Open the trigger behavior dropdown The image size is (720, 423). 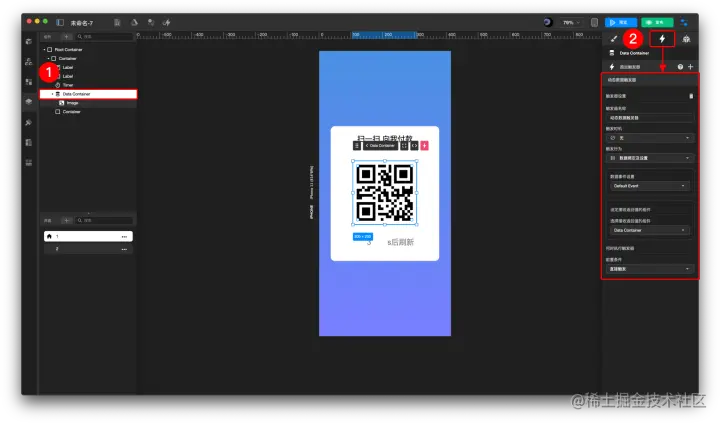pyautogui.click(x=649, y=158)
